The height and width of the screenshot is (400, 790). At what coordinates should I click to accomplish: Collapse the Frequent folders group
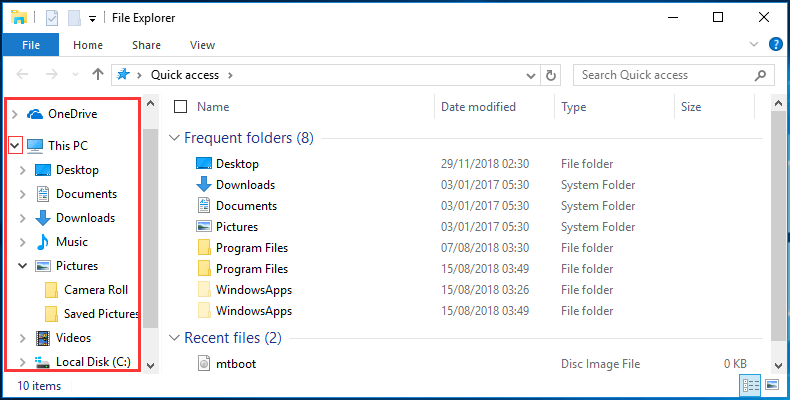tap(174, 138)
